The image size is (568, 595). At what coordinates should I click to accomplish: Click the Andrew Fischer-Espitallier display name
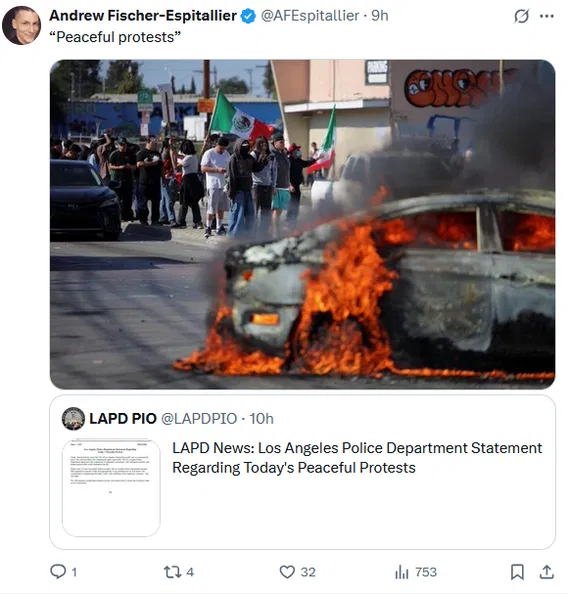click(x=143, y=16)
